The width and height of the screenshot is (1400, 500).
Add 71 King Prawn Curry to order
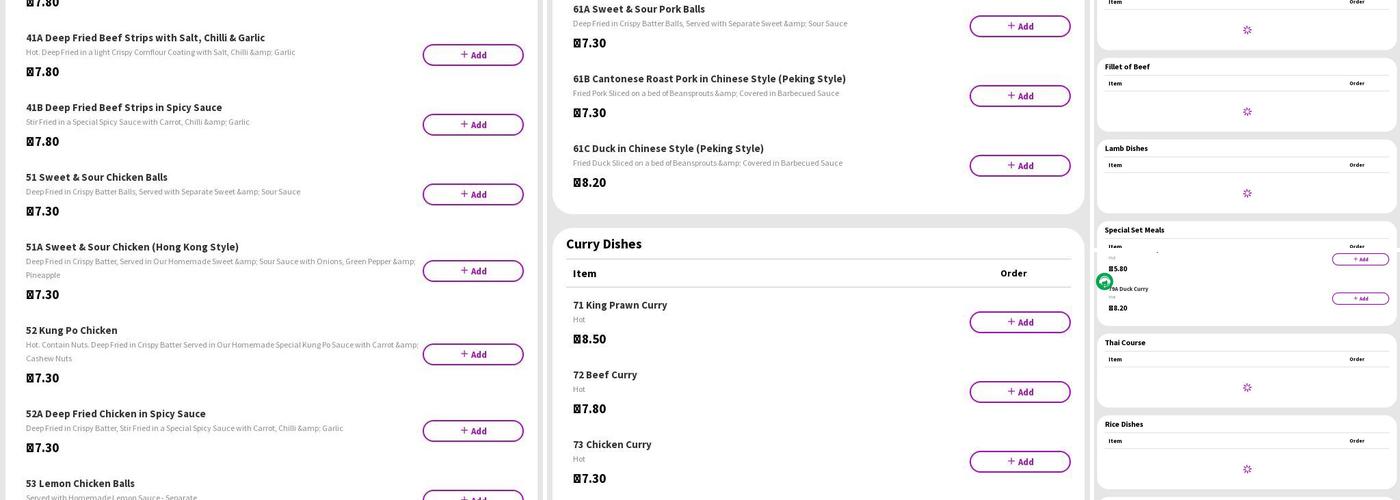pyautogui.click(x=1019, y=322)
